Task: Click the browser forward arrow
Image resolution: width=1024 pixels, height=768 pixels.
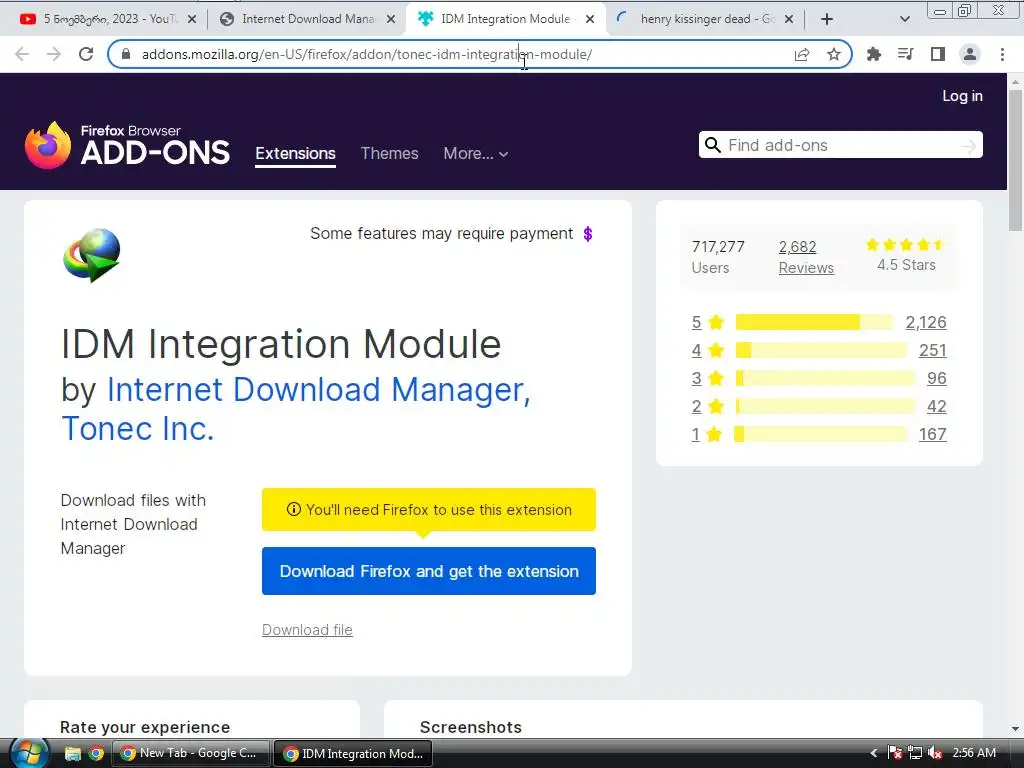Action: [x=54, y=54]
